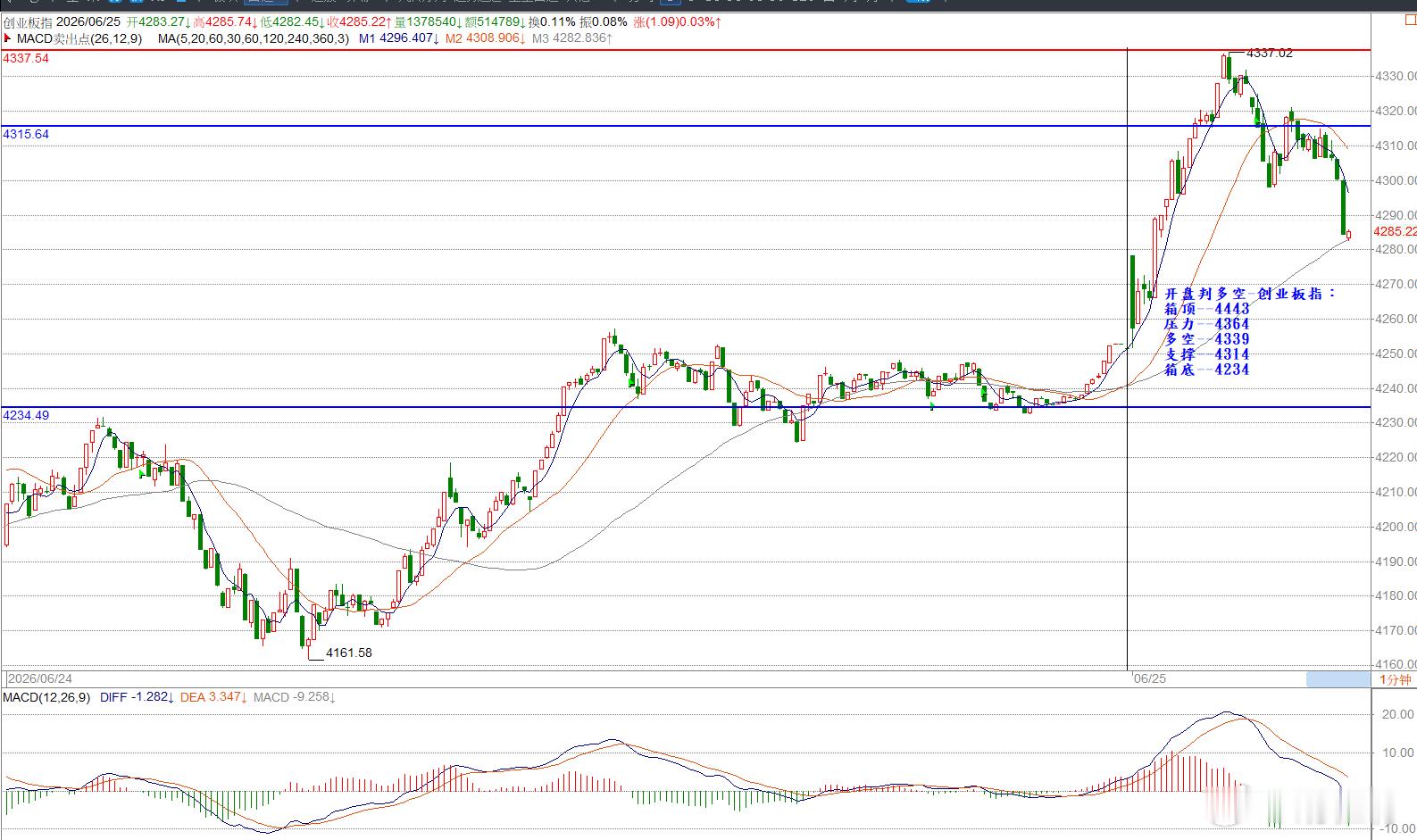Click the 2026/06/24 date label

pyautogui.click(x=40, y=678)
